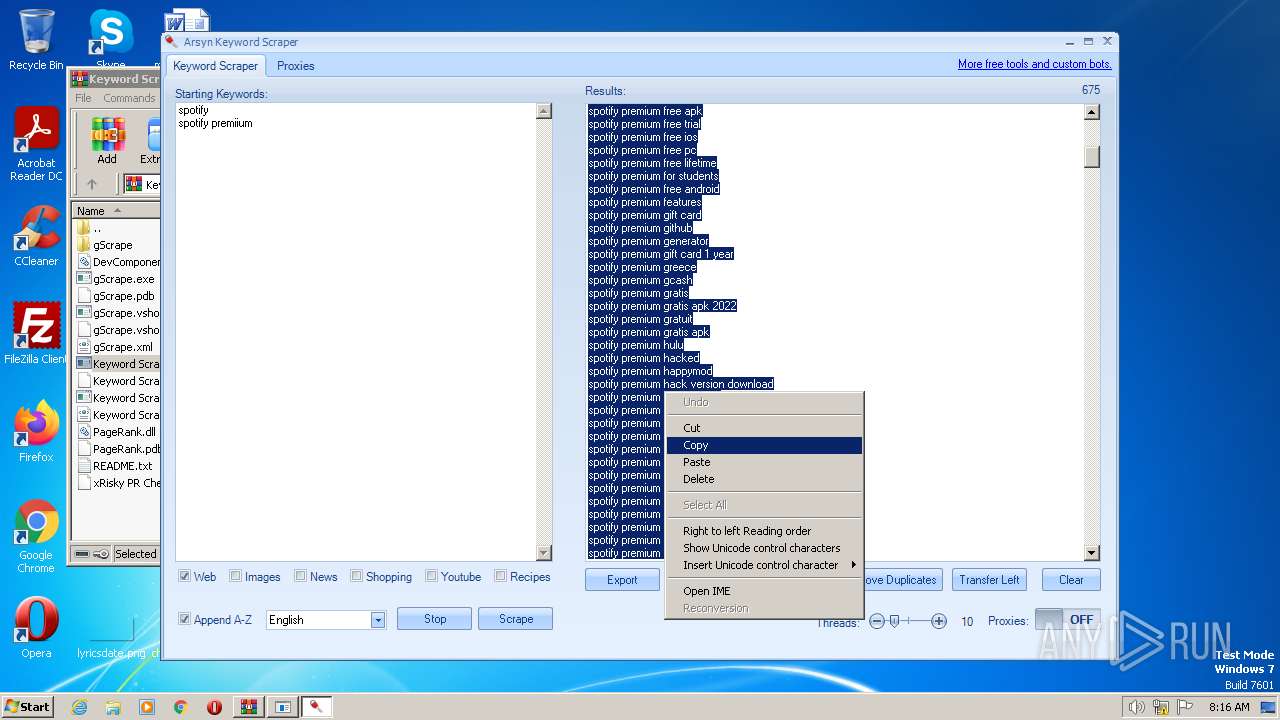Open media player taskbar icon

tap(147, 707)
